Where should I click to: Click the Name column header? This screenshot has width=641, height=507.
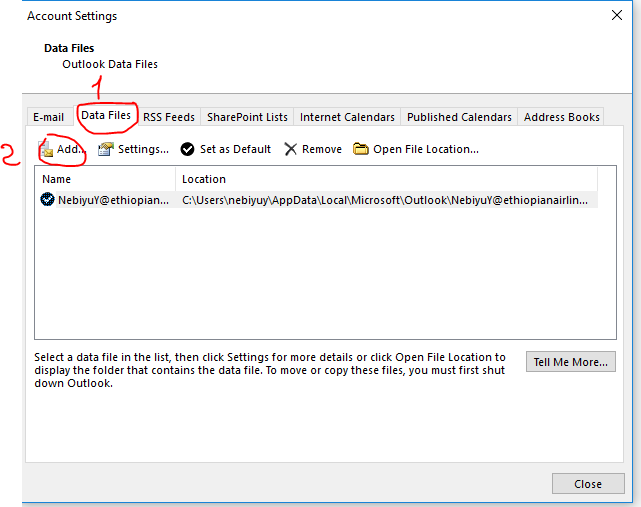coord(105,179)
